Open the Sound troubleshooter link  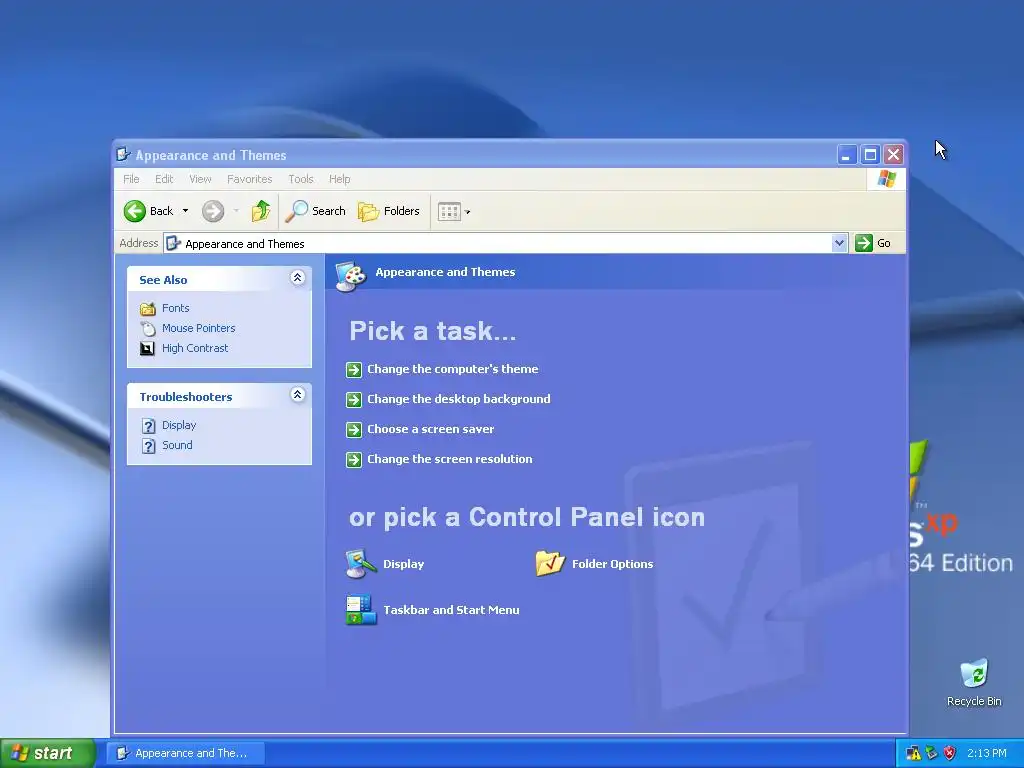[x=177, y=445]
